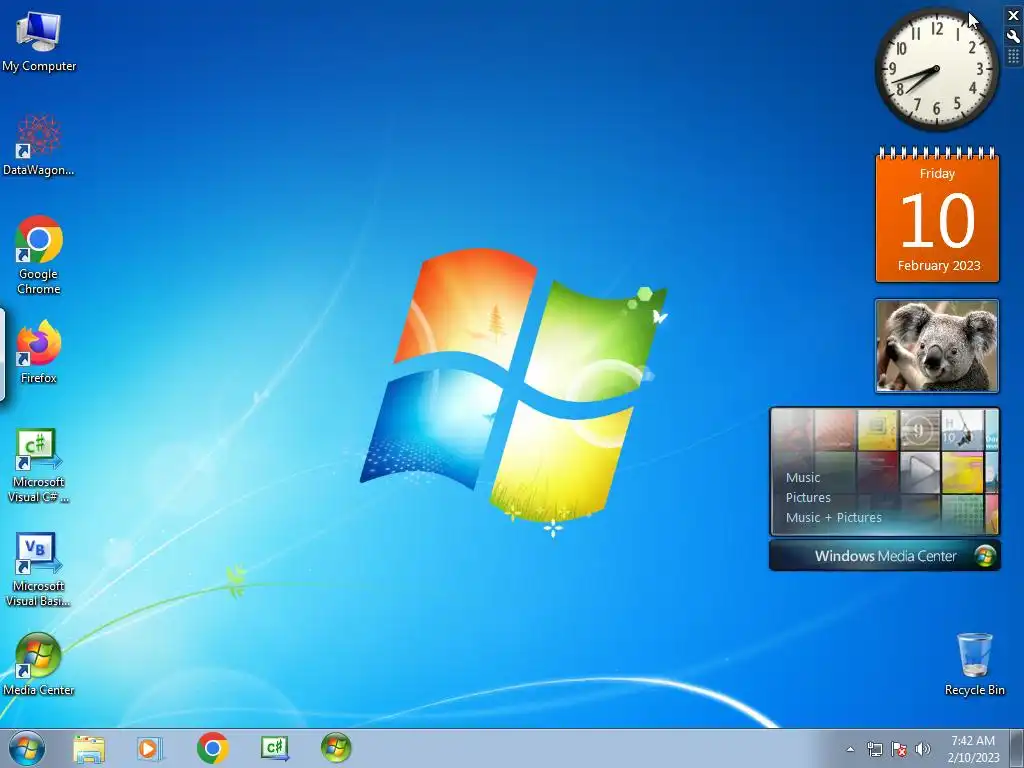Screen dimensions: 1024x768
Task: Open Visual C# from the taskbar
Action: coord(274,748)
